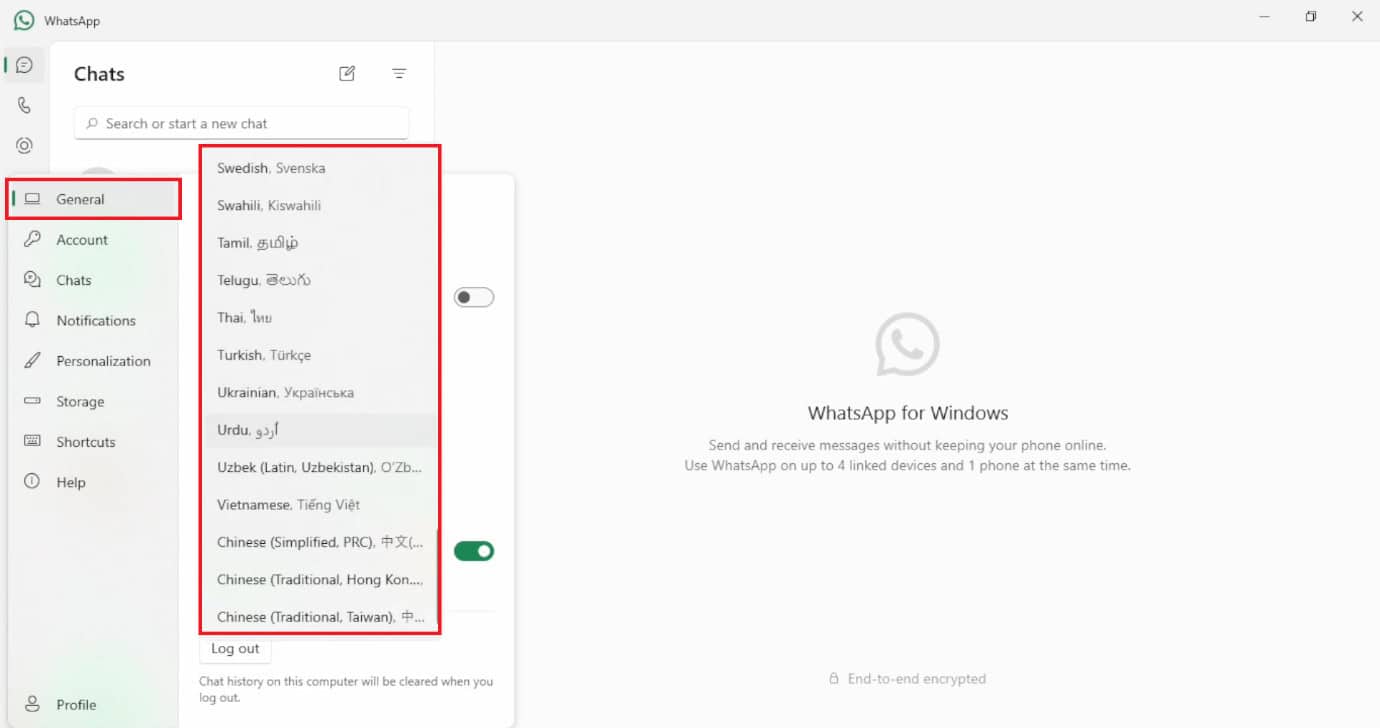This screenshot has width=1380, height=728.
Task: Open the Calls phone icon
Action: pyautogui.click(x=25, y=105)
